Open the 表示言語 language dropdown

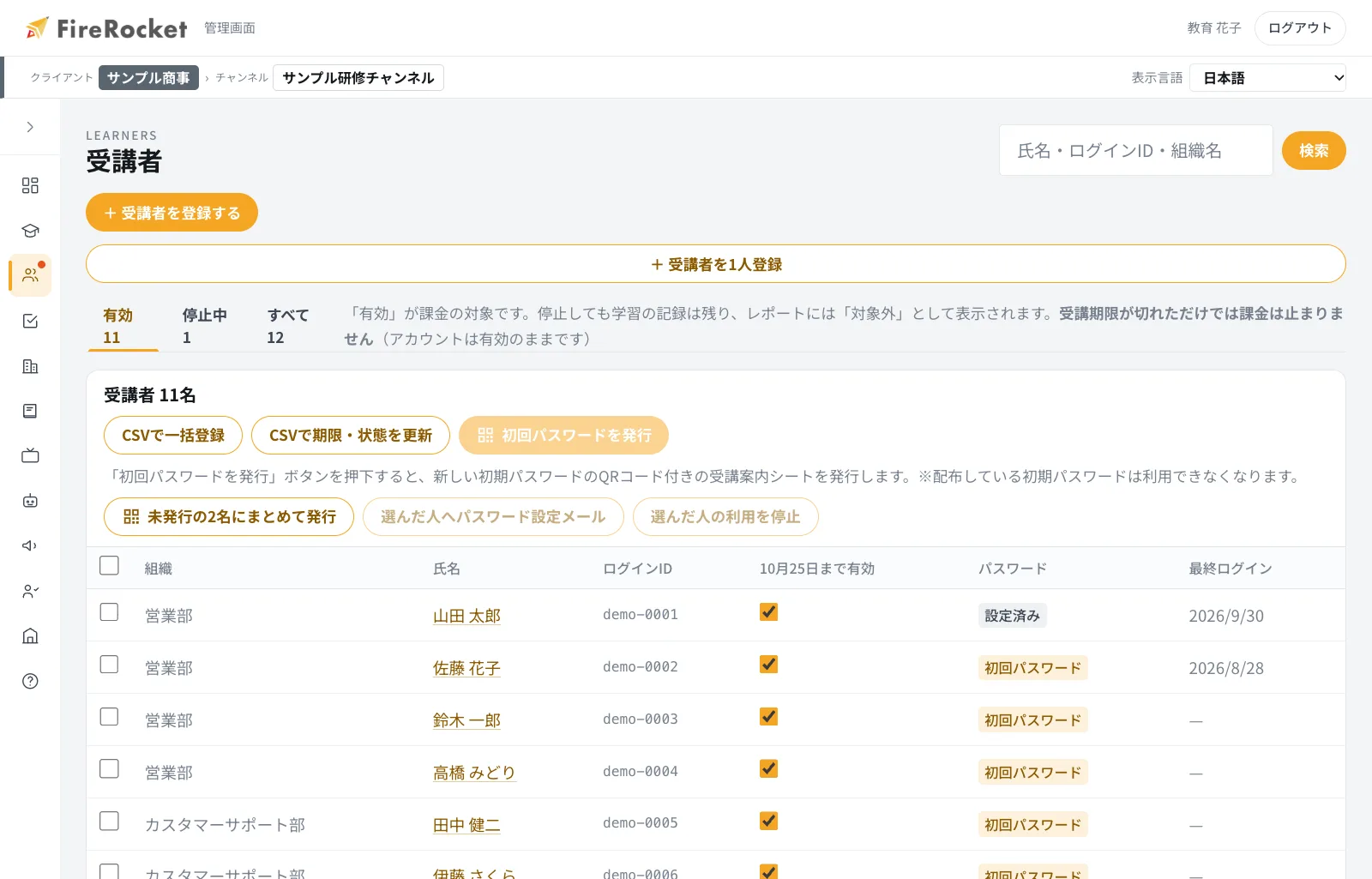(1267, 78)
